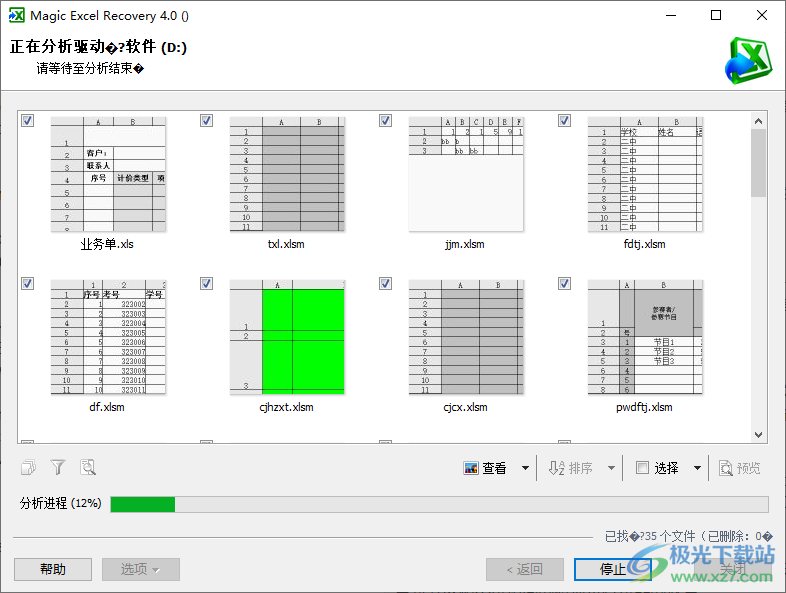The image size is (786, 593).
Task: Uncheck the fdtj.xlsm checkbox
Action: [x=564, y=120]
